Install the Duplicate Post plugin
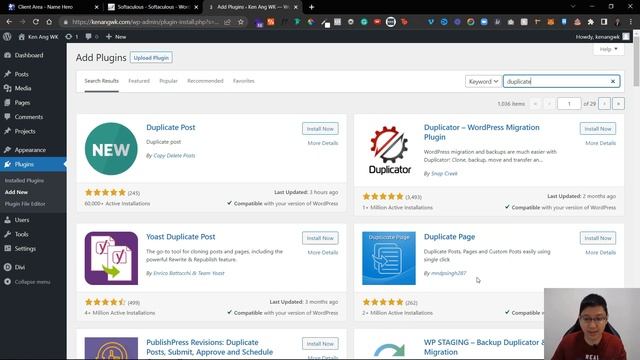Image resolution: width=640 pixels, height=360 pixels. click(x=320, y=129)
